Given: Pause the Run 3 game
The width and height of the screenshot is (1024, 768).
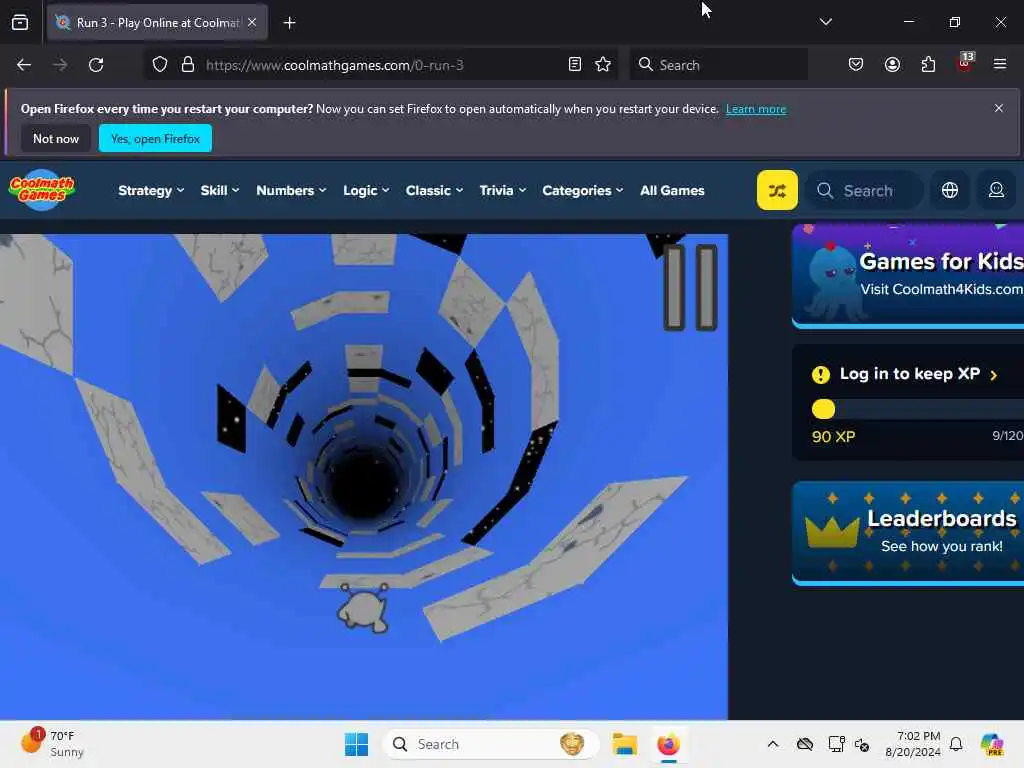Looking at the screenshot, I should (690, 287).
